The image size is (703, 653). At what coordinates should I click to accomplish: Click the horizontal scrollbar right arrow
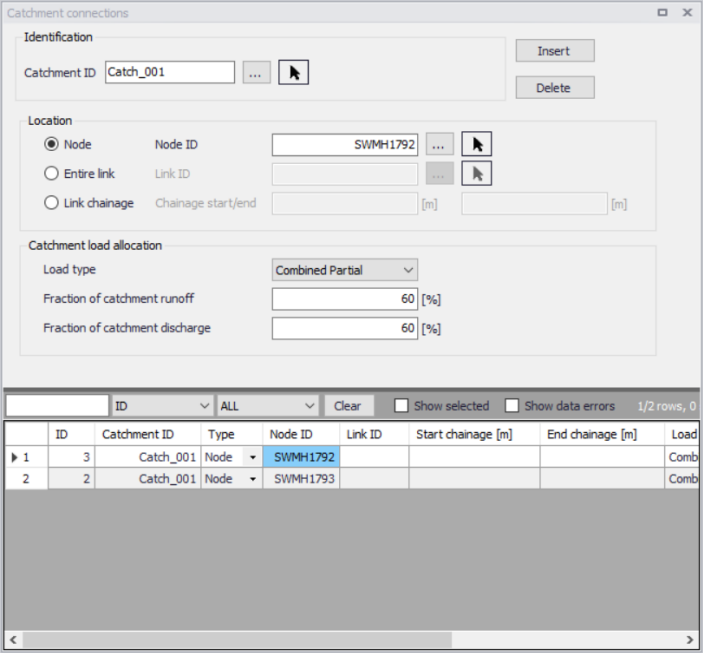tap(690, 640)
